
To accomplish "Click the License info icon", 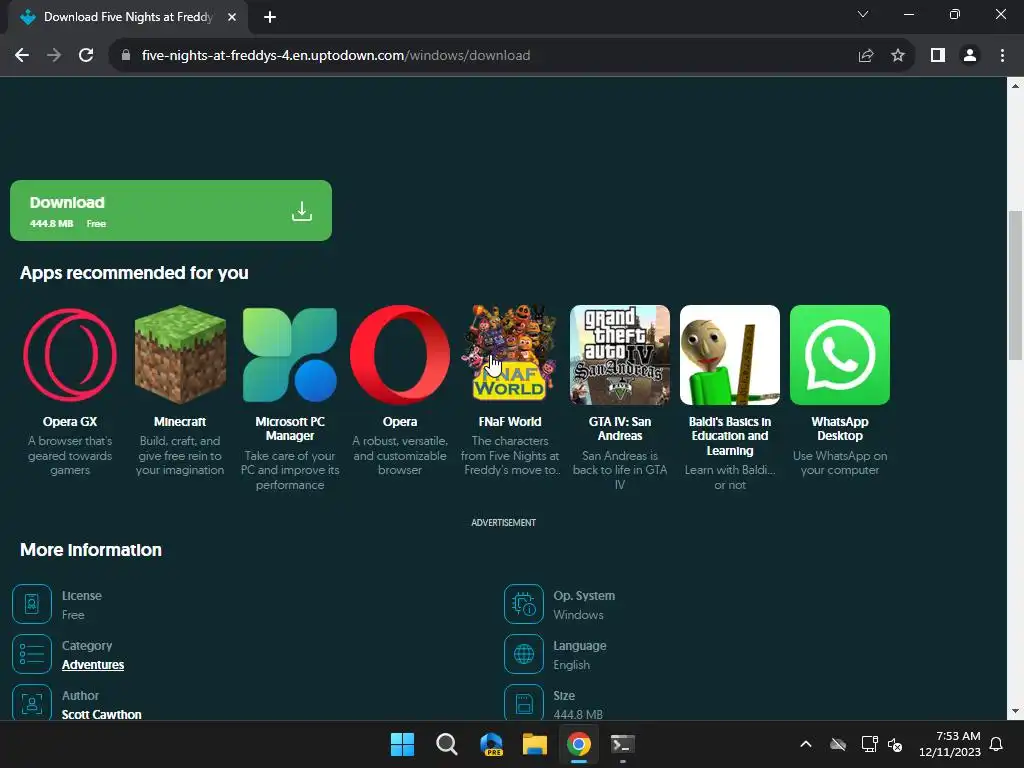I will 31,604.
